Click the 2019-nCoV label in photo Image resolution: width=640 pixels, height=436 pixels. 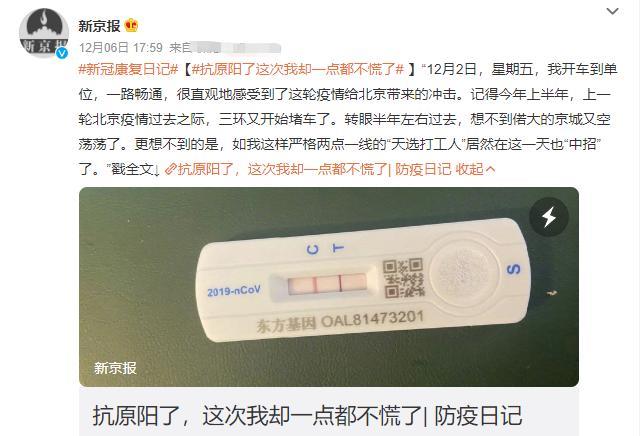[x=233, y=291]
